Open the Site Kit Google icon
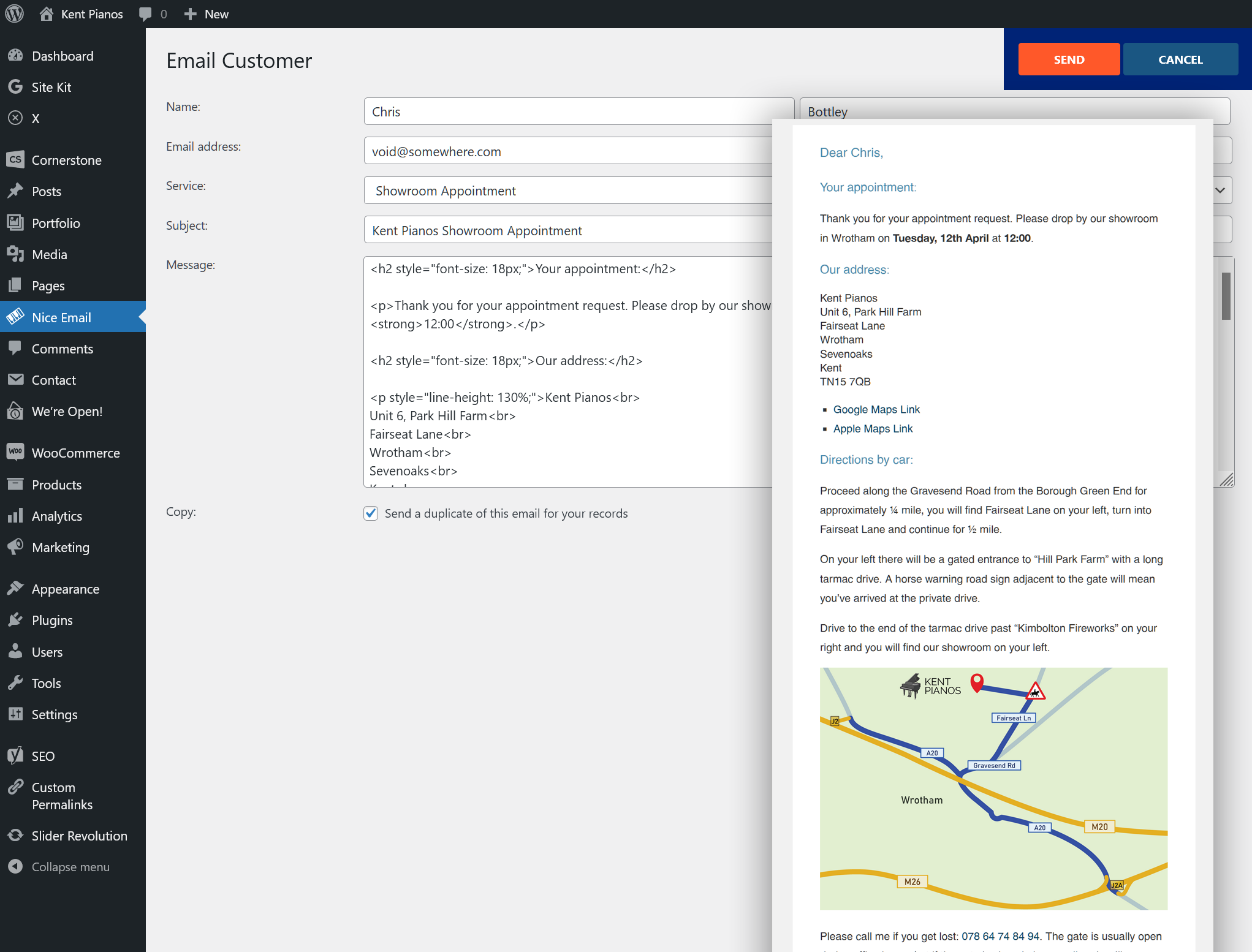The height and width of the screenshot is (952, 1252). click(x=15, y=87)
